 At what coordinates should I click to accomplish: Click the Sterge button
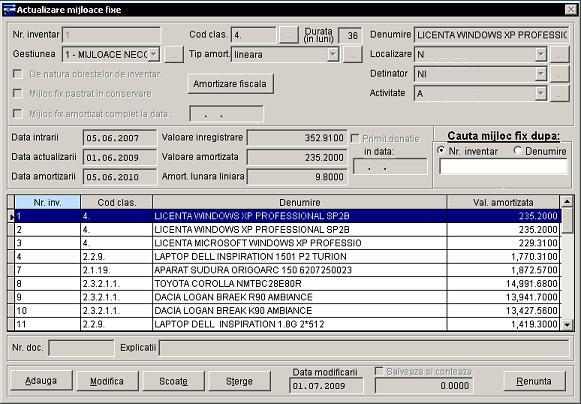coord(239,381)
